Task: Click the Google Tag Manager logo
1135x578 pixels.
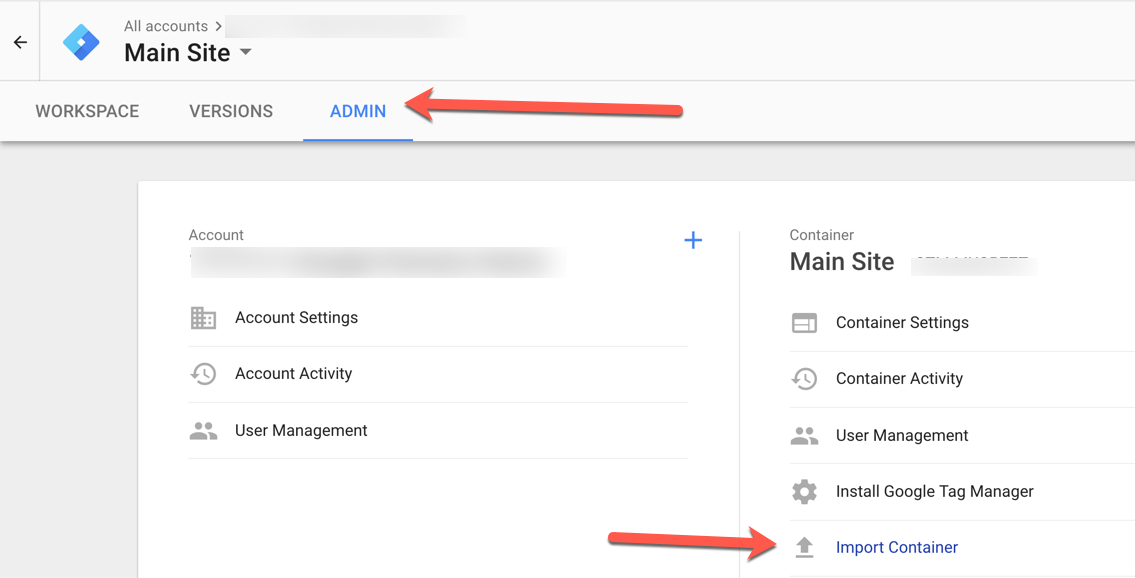Action: 81,42
